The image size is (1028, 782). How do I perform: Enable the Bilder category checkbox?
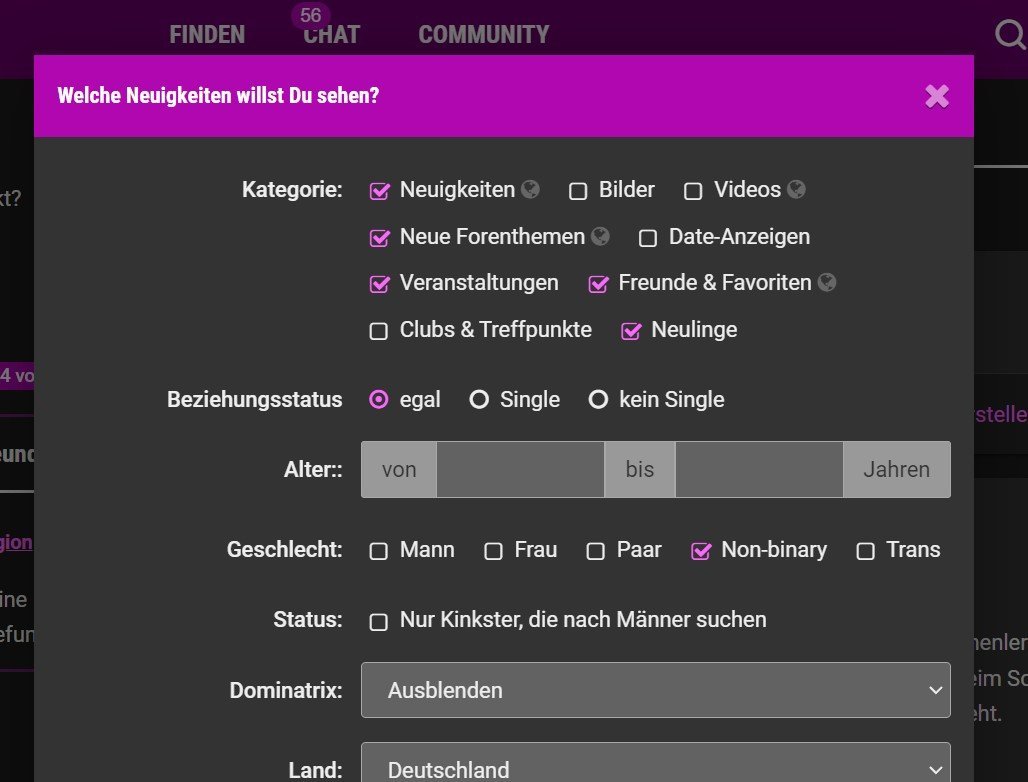pyautogui.click(x=578, y=191)
